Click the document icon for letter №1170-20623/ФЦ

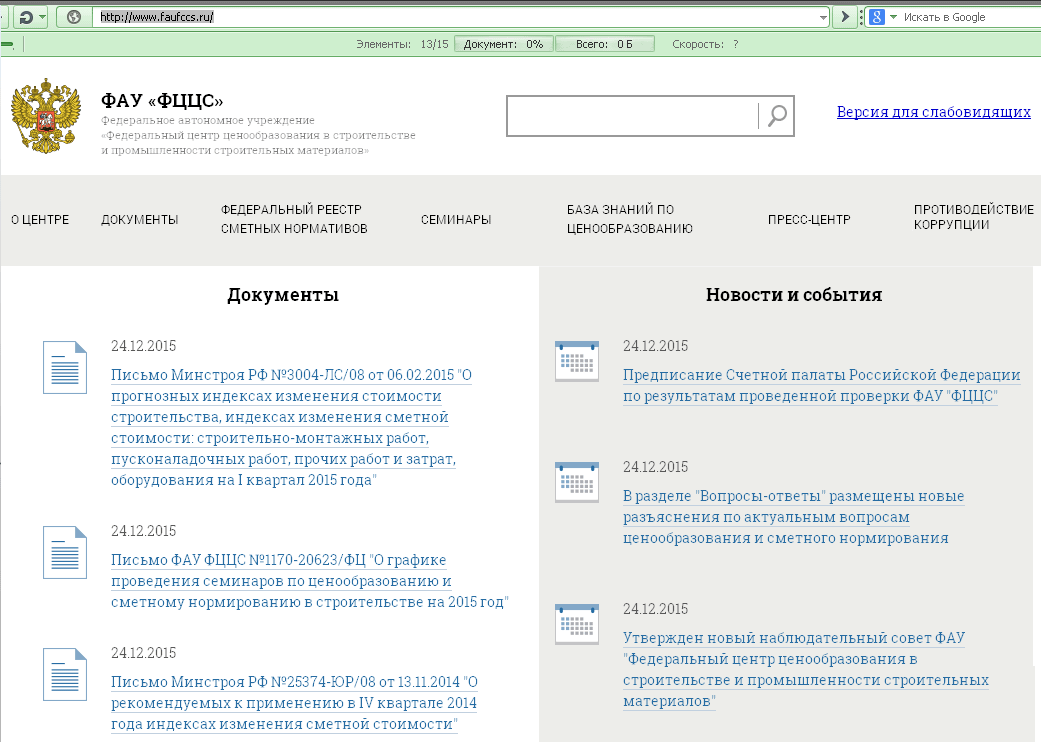(x=64, y=552)
